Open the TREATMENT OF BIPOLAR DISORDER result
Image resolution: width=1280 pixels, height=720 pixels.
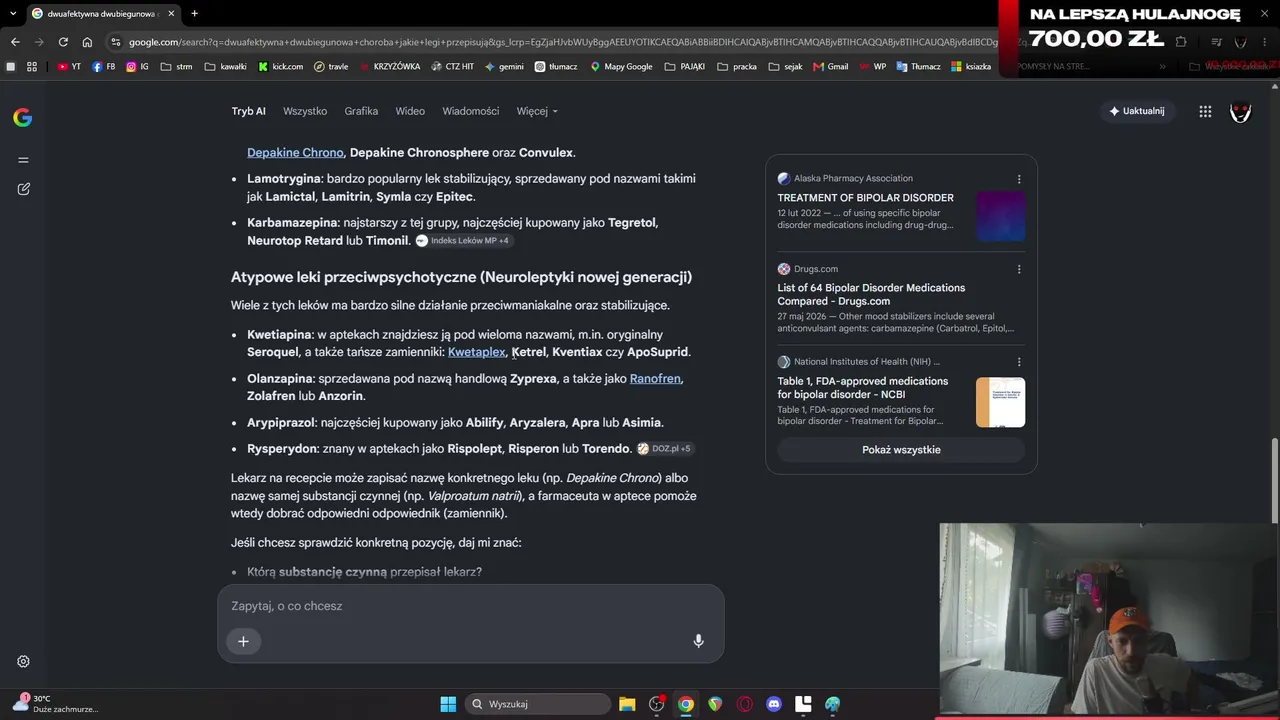pyautogui.click(x=866, y=198)
